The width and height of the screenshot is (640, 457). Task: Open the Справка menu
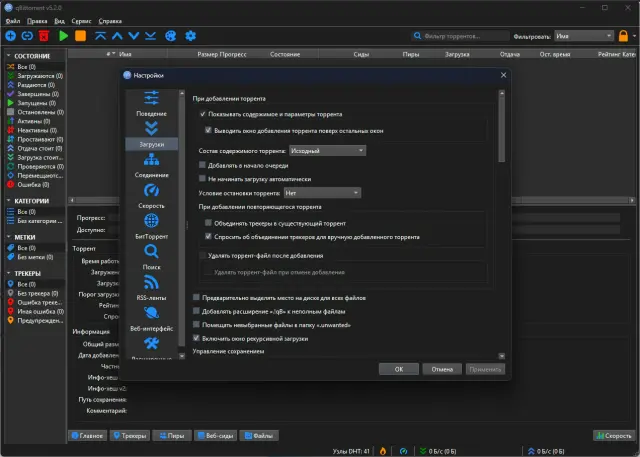pos(110,21)
